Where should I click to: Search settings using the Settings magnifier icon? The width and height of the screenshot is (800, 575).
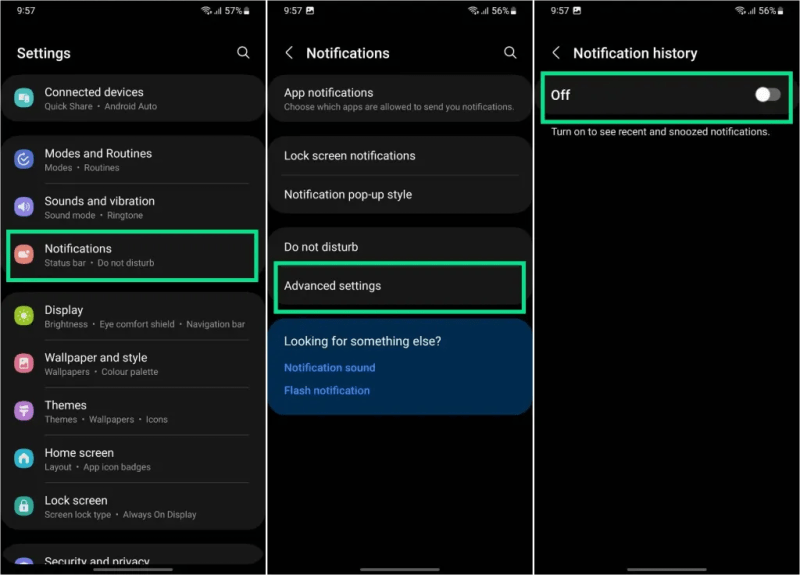(x=243, y=52)
